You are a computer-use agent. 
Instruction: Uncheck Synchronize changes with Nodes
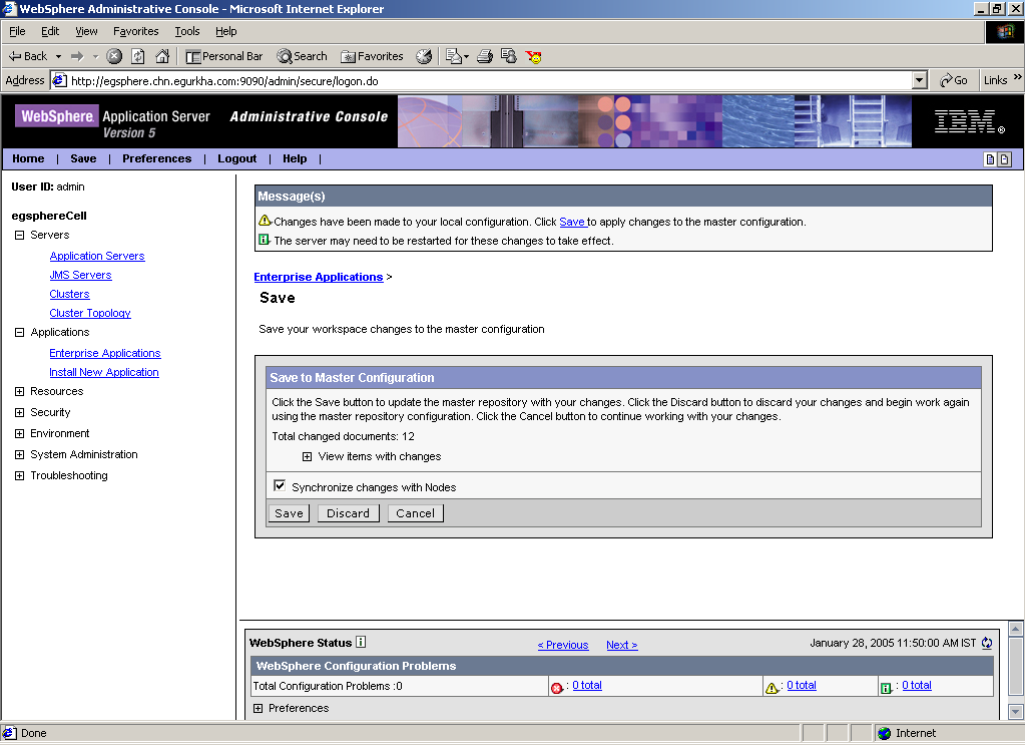pos(279,486)
